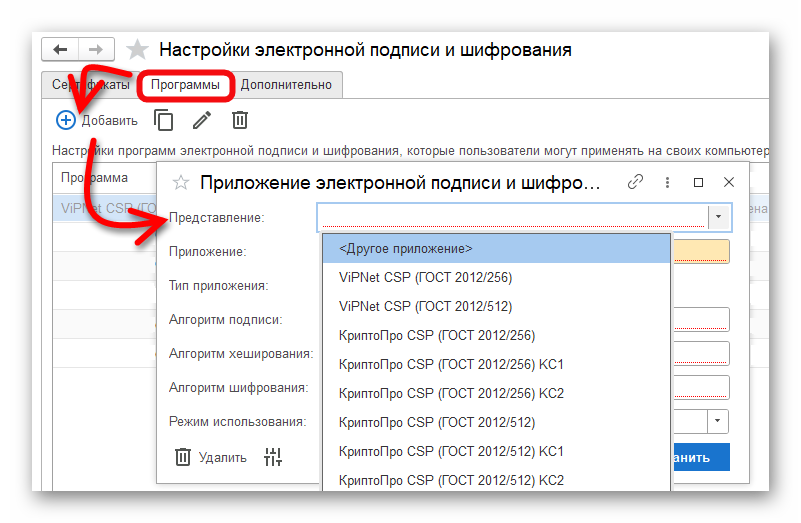
Task: Click the Удалить button in dialog
Action: pos(210,457)
